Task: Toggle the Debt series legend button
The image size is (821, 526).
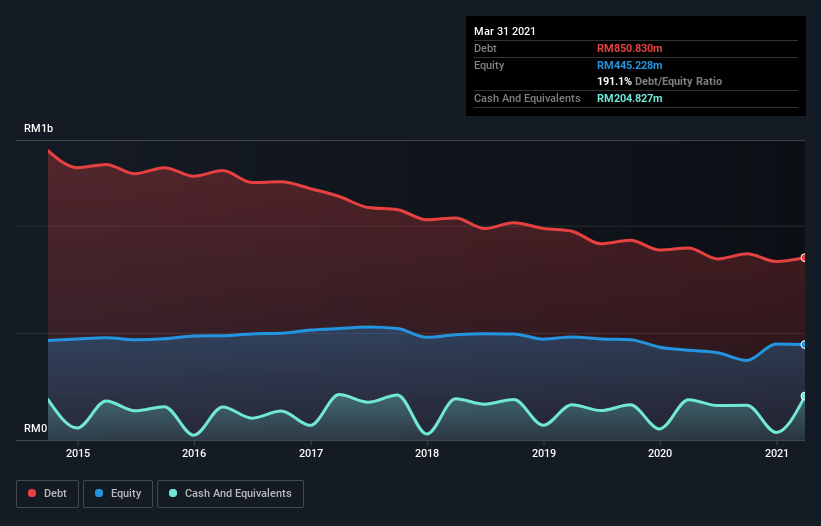Action: pos(48,494)
